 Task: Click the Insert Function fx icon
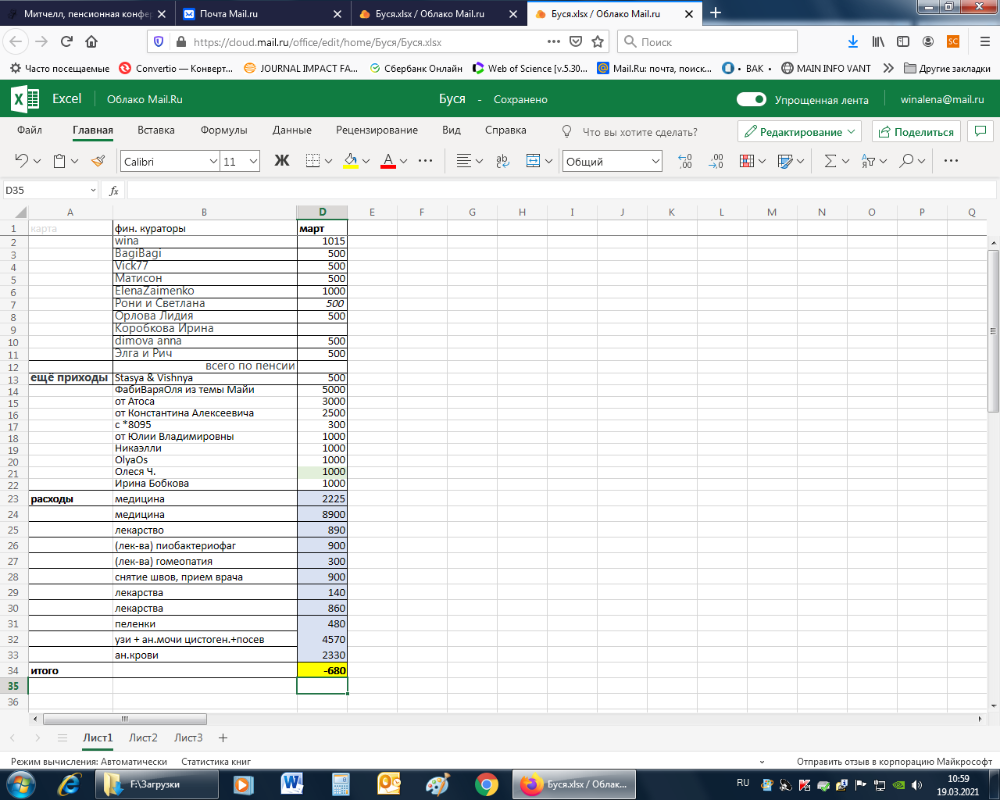click(114, 190)
